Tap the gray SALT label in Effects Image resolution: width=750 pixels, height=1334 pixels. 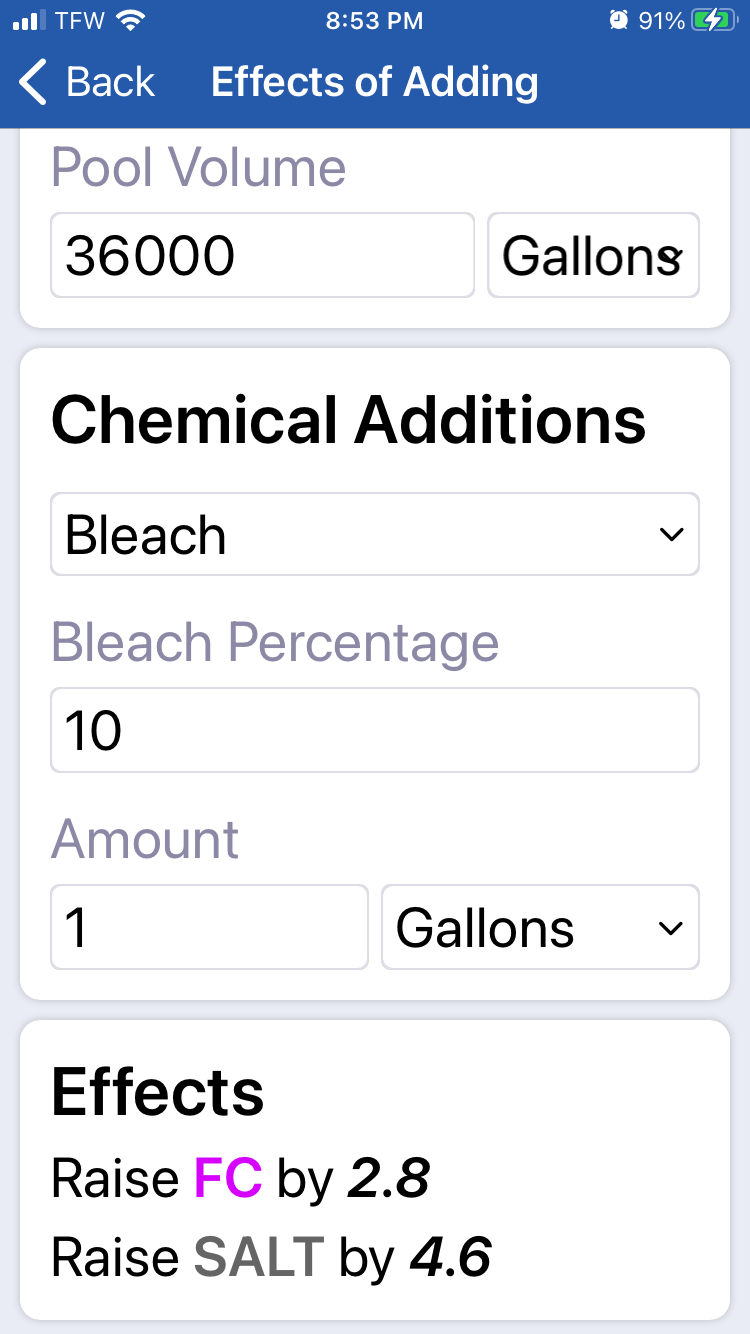click(x=259, y=1257)
